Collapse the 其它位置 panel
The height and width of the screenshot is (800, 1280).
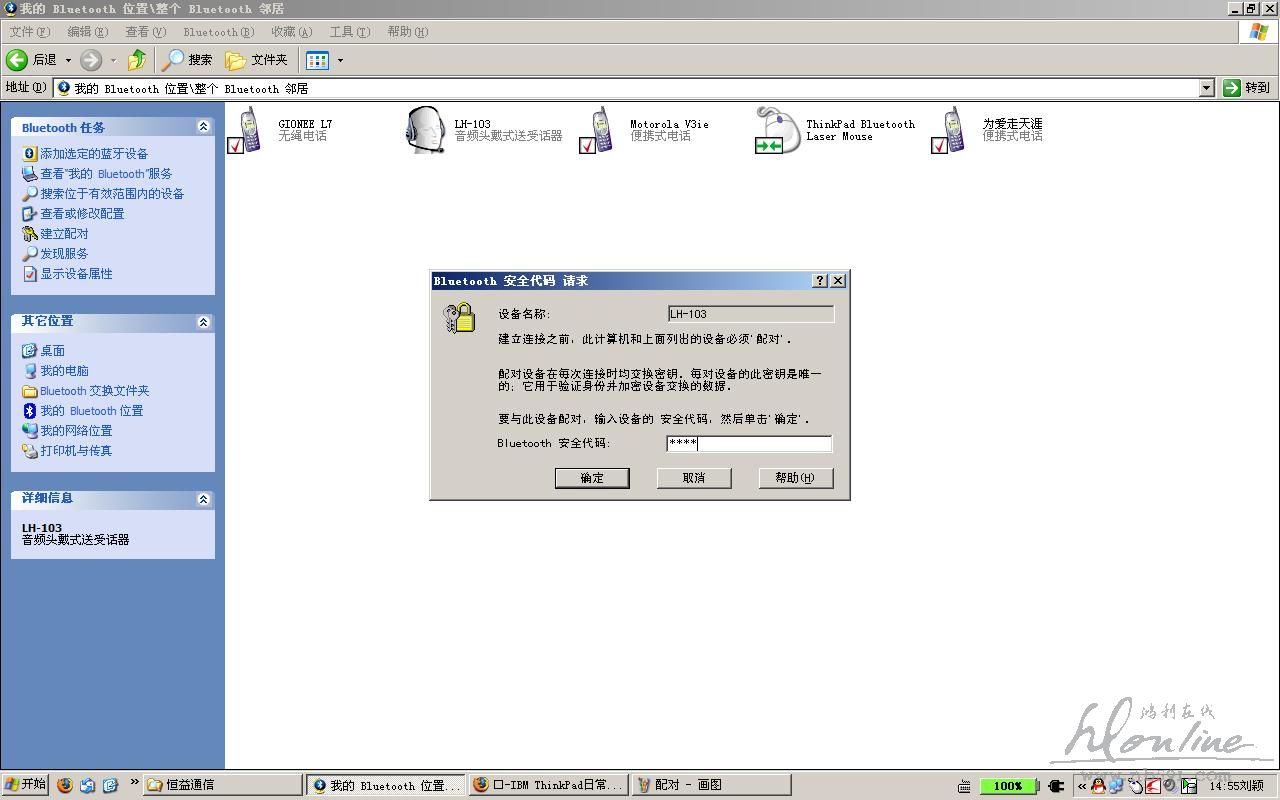[x=203, y=322]
